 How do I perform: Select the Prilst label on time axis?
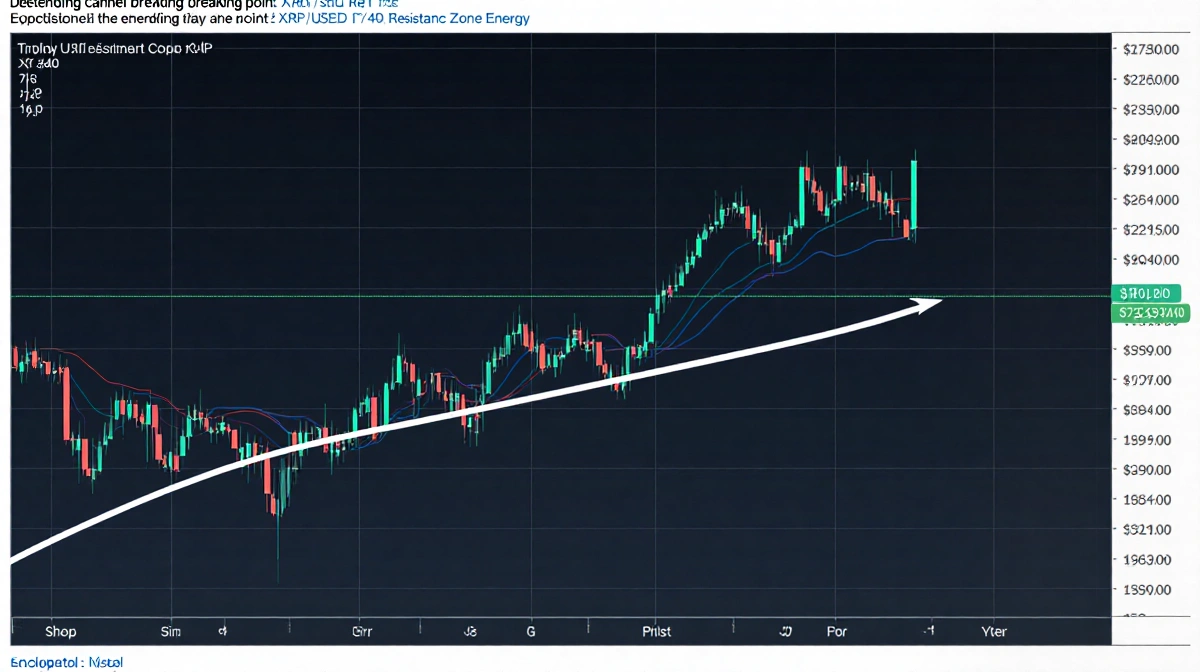[656, 631]
